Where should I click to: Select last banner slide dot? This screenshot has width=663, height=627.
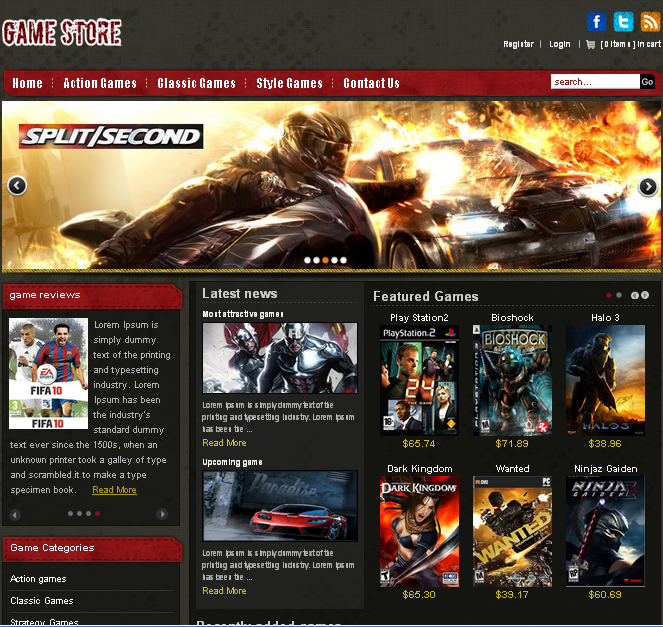pyautogui.click(x=343, y=260)
